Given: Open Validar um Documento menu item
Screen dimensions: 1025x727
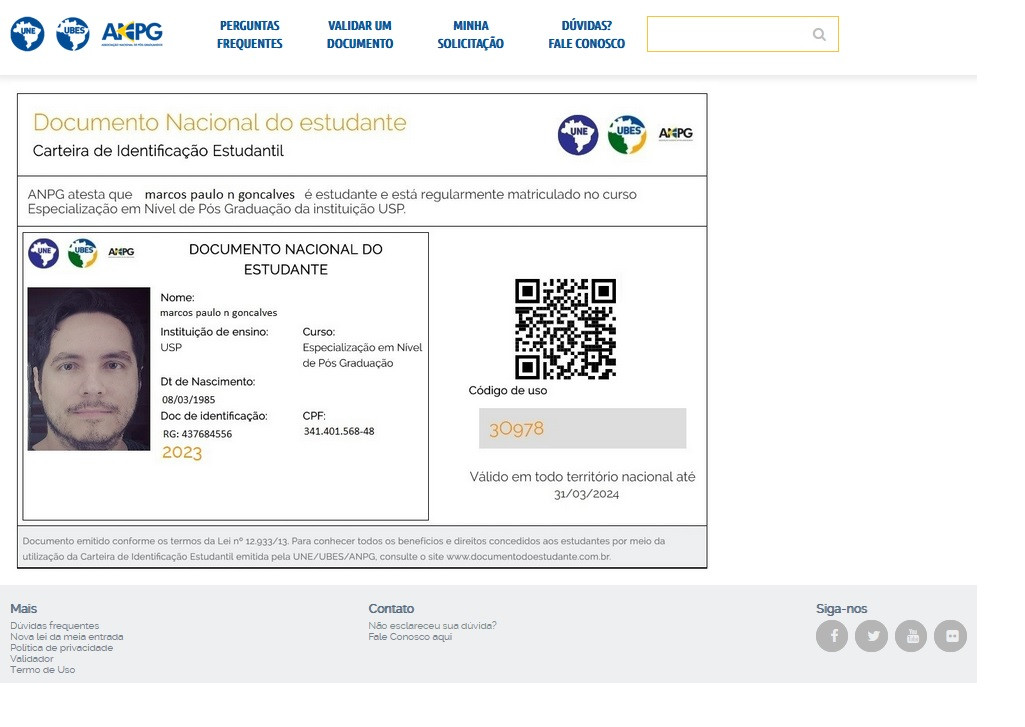Looking at the screenshot, I should [x=360, y=35].
